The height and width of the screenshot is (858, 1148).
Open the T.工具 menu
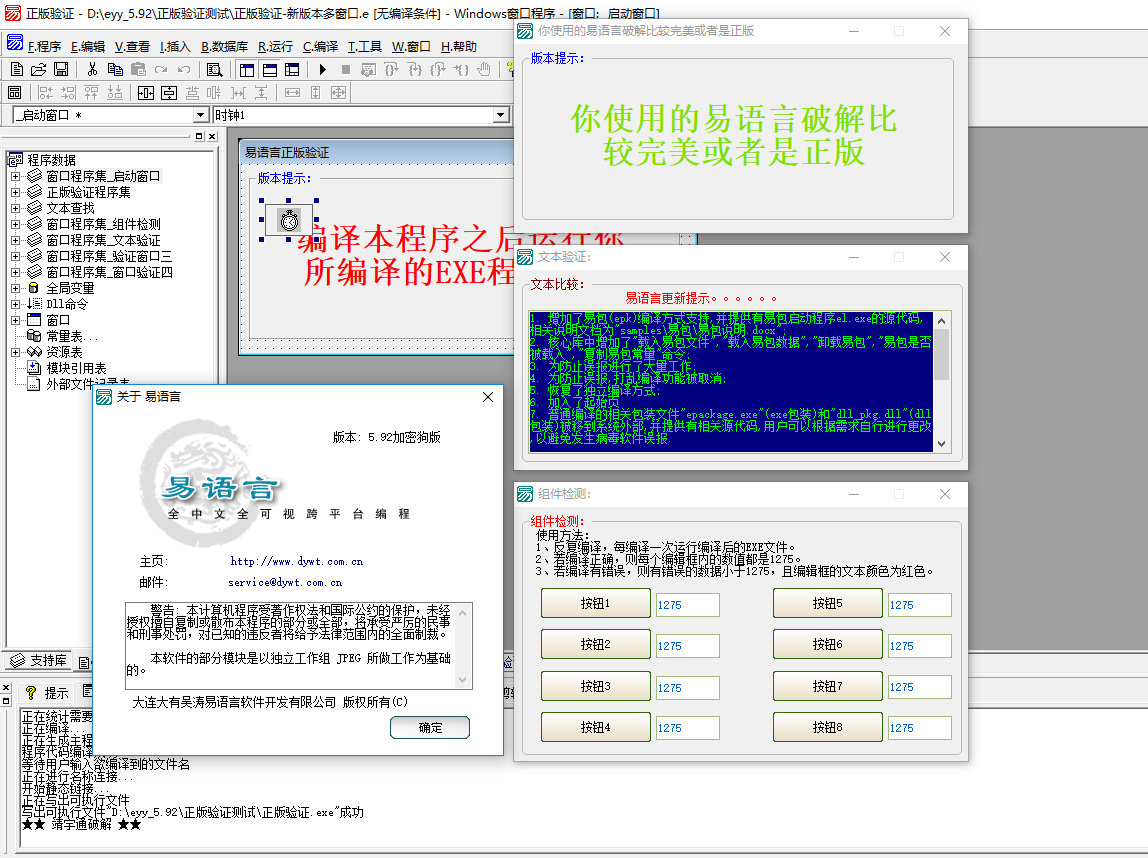pyautogui.click(x=365, y=47)
